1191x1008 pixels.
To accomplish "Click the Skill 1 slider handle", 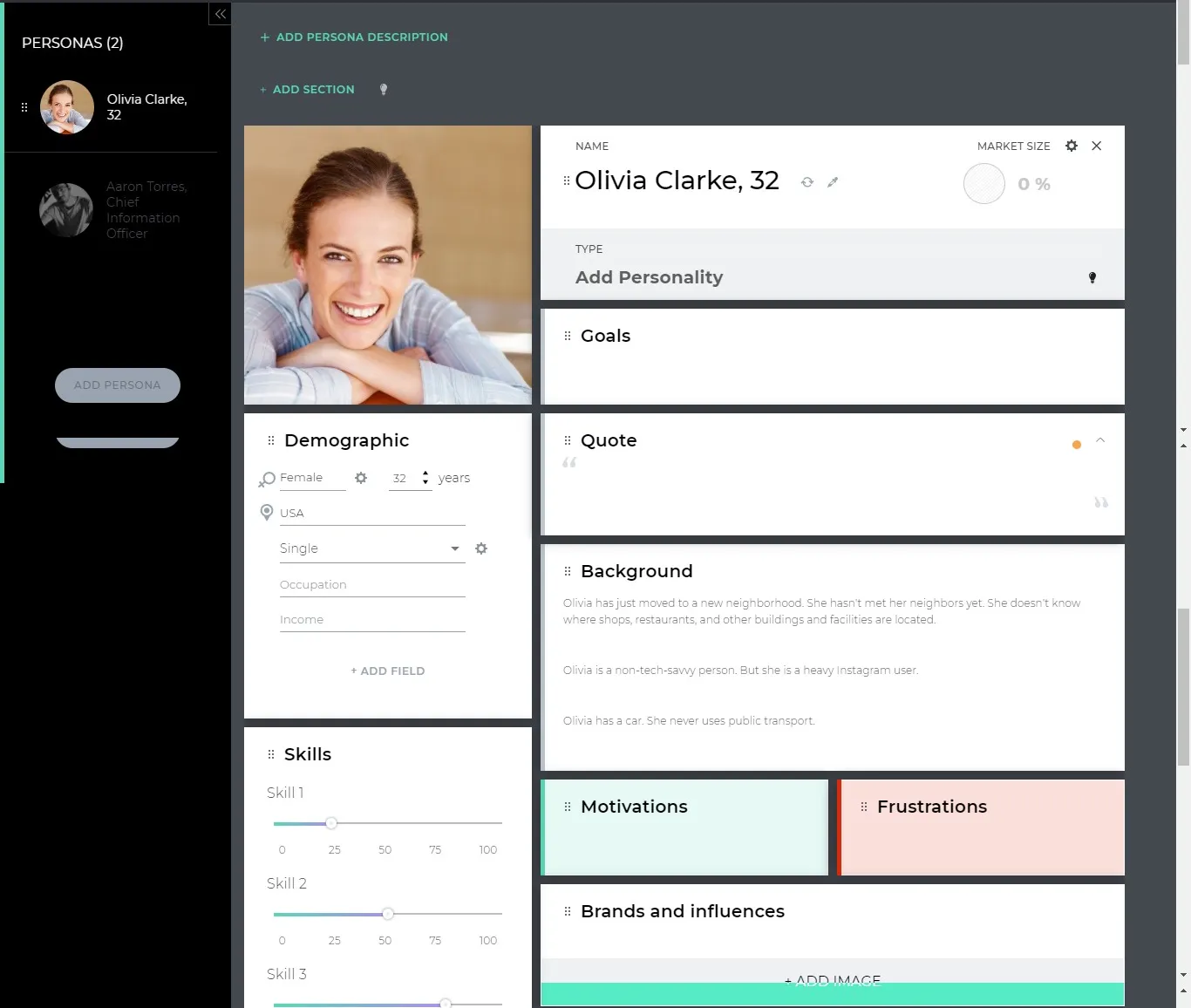I will click(x=331, y=823).
